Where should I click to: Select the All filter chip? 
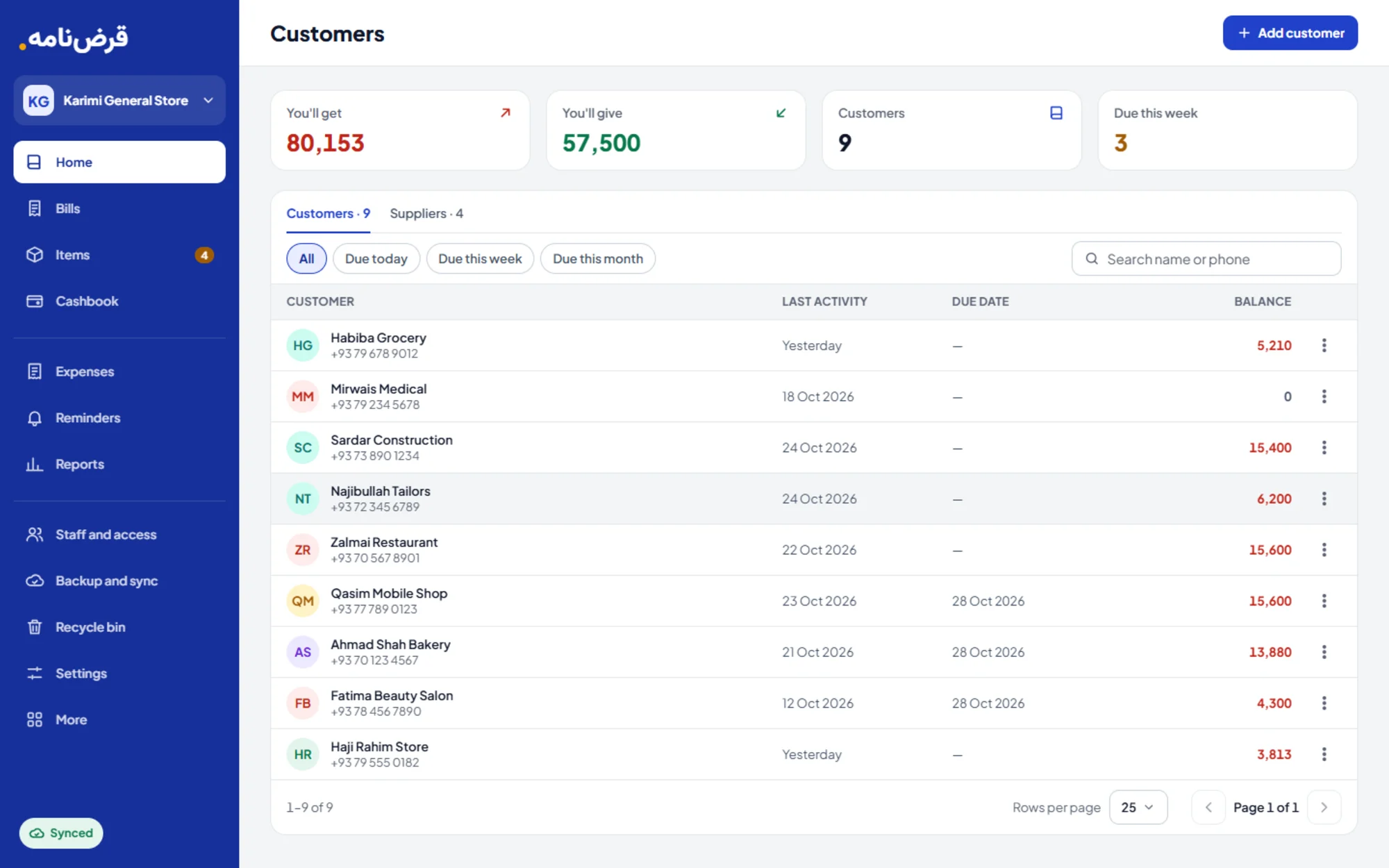tap(306, 258)
